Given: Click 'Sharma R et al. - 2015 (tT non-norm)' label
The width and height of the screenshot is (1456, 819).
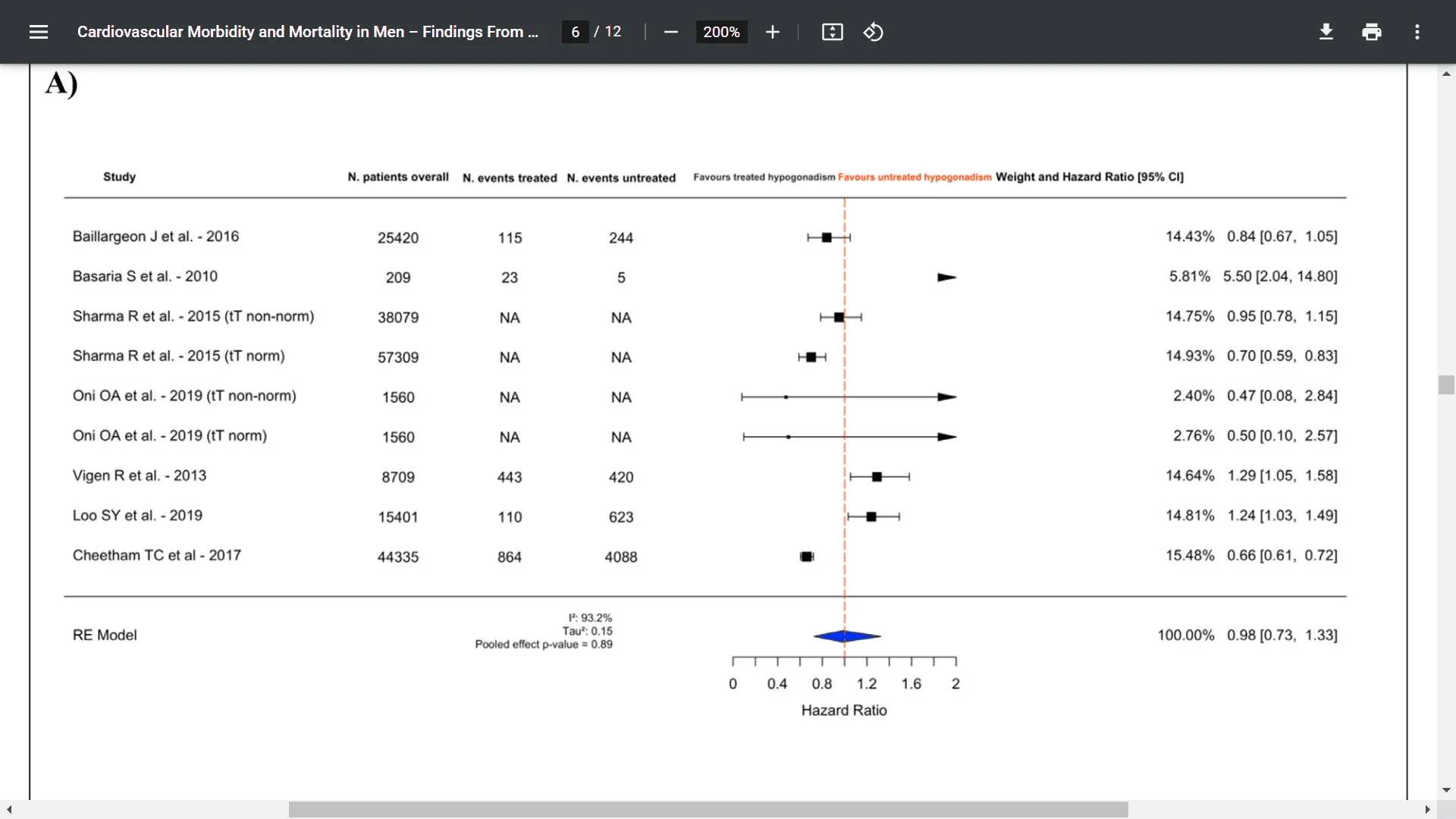Looking at the screenshot, I should 193,316.
